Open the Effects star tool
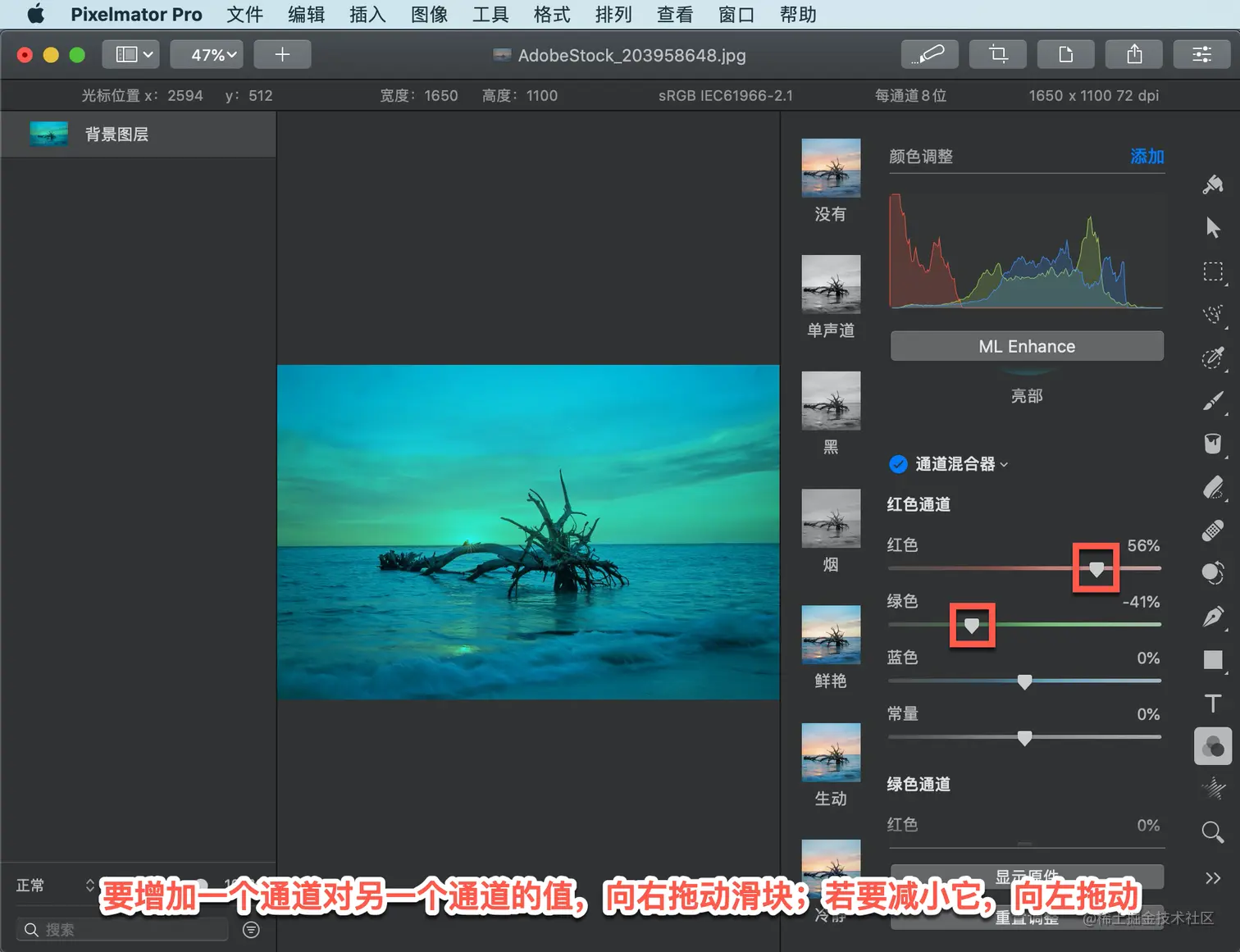The image size is (1240, 952). (1213, 790)
